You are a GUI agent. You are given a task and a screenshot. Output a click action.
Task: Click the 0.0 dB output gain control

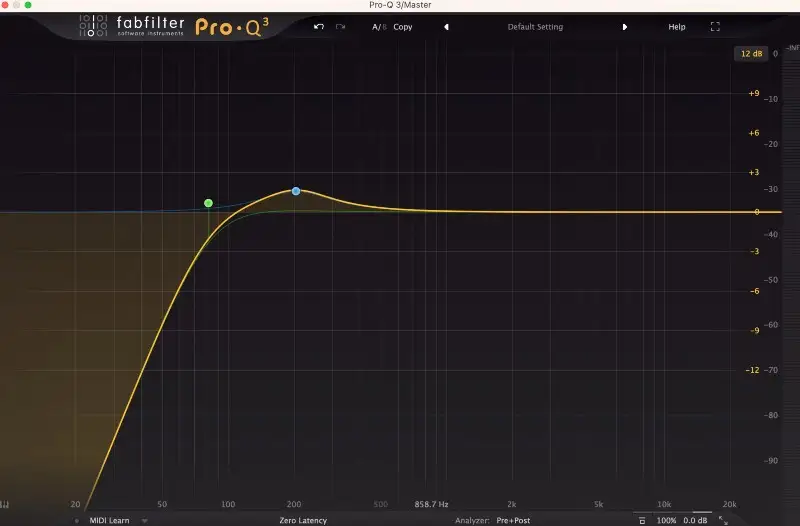[x=696, y=520]
